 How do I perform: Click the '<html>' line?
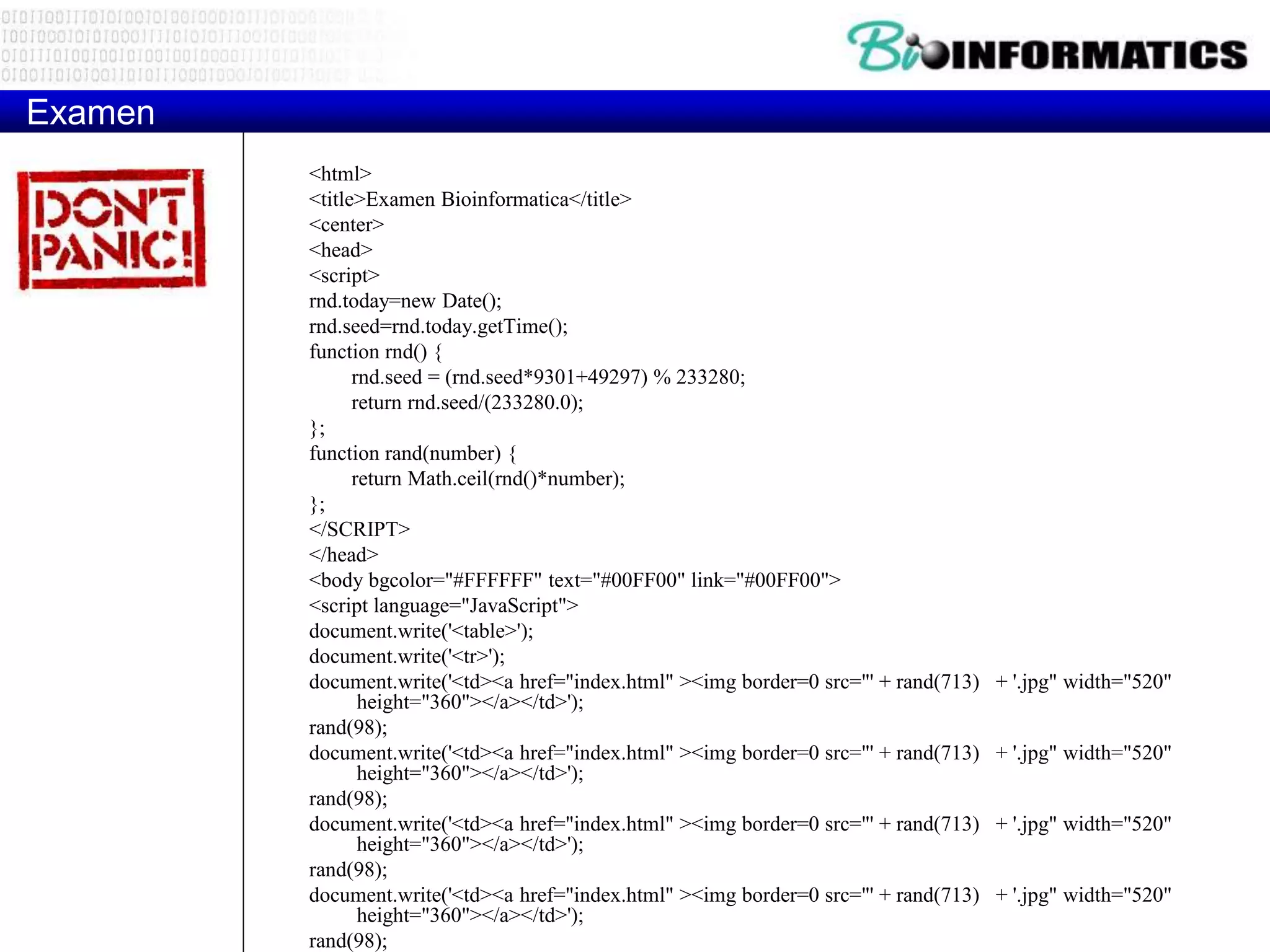pyautogui.click(x=340, y=174)
